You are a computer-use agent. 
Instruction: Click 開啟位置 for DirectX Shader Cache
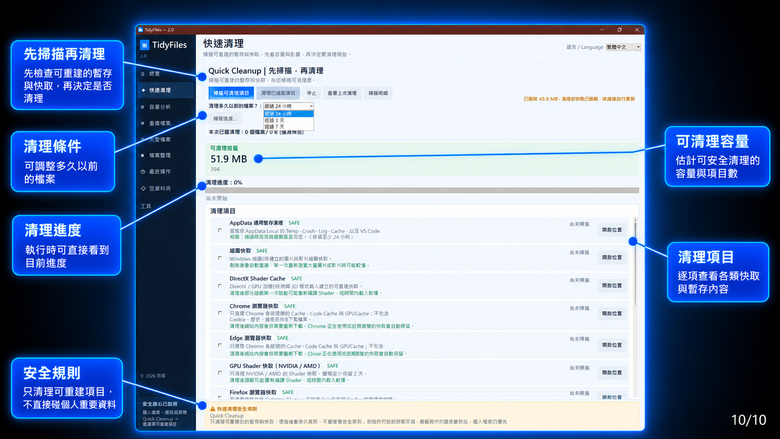612,285
